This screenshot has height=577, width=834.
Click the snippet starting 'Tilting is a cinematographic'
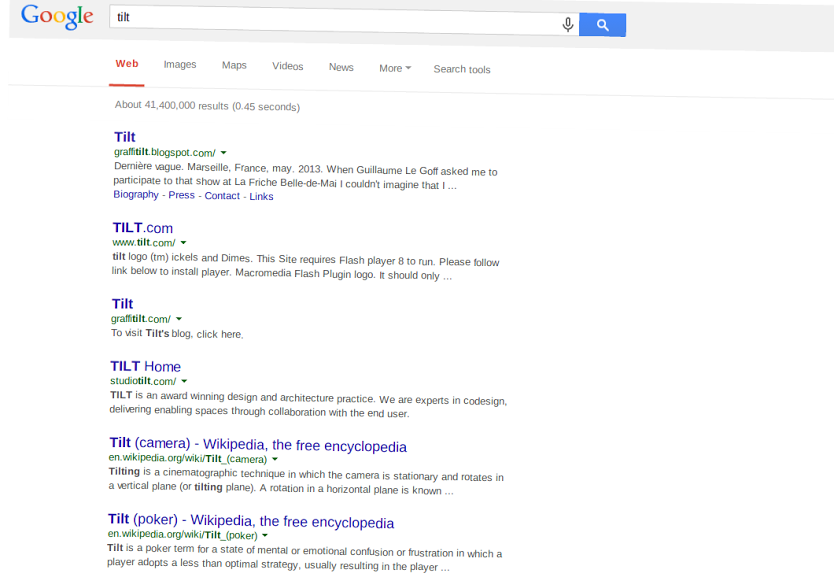tap(306, 481)
